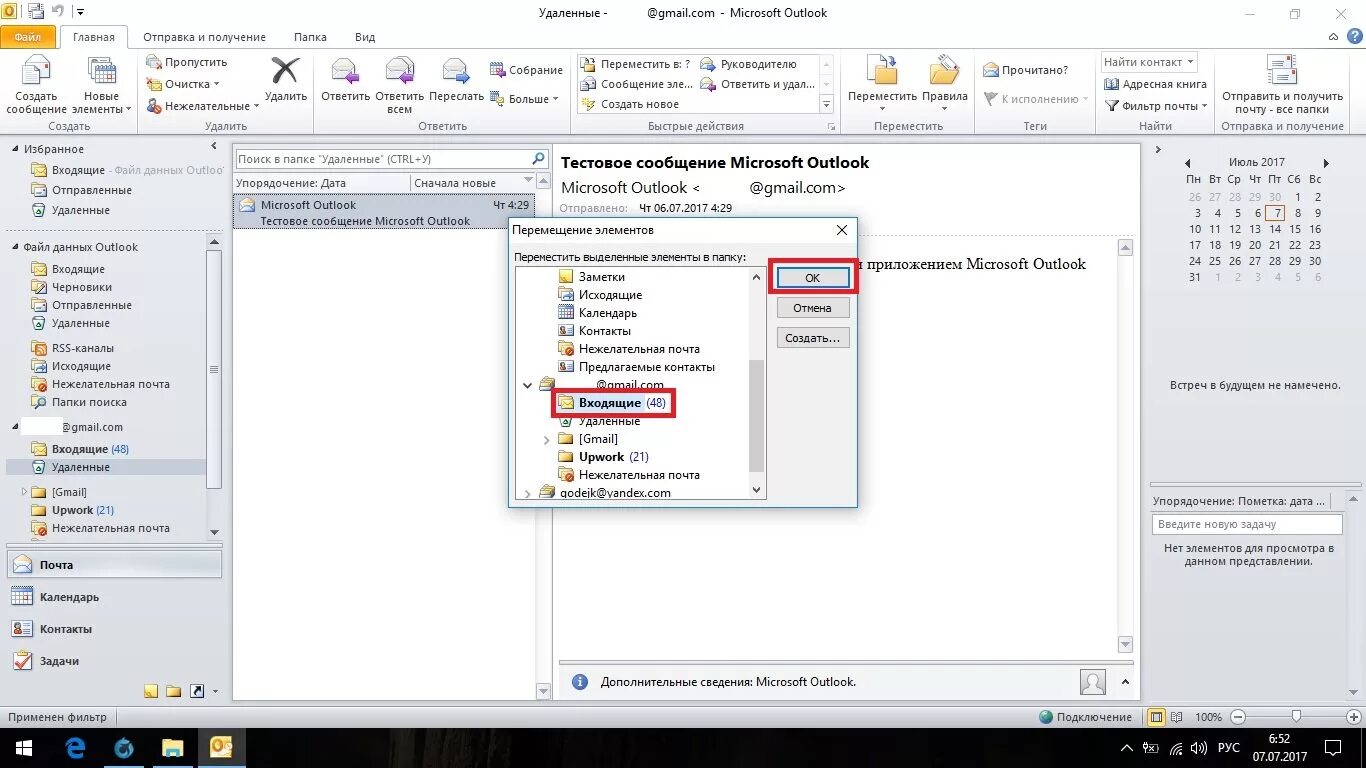Select the Create new (Создать новое) quick step
This screenshot has height=768, width=1366.
coord(630,104)
